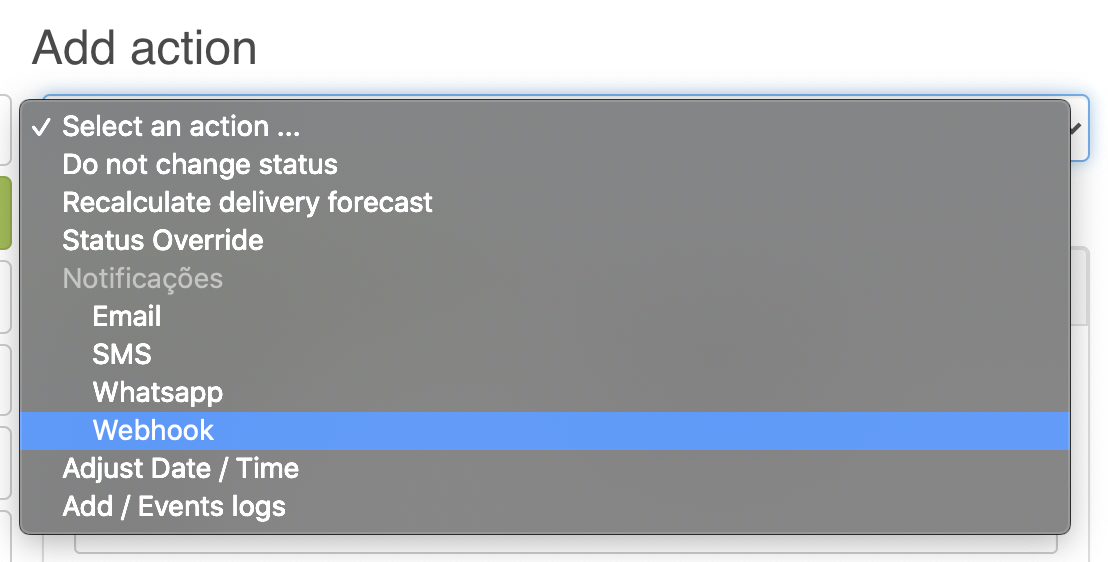The width and height of the screenshot is (1108, 562).
Task: Click the grey panel header behind the list
Action: [x=1079, y=286]
